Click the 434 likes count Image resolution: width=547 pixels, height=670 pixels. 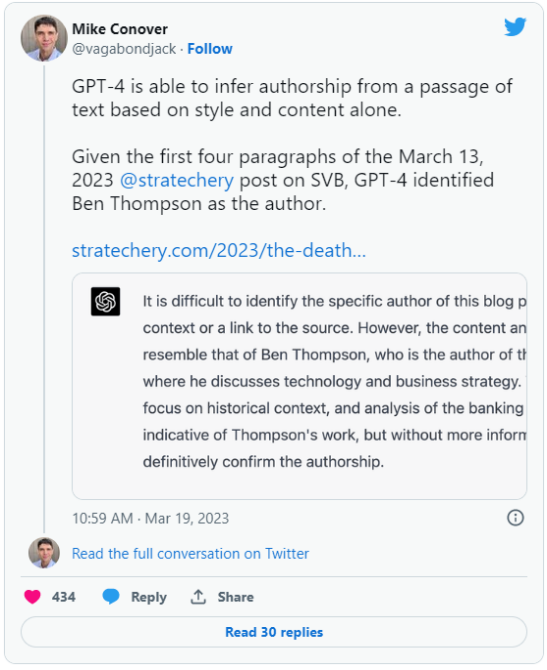(64, 597)
